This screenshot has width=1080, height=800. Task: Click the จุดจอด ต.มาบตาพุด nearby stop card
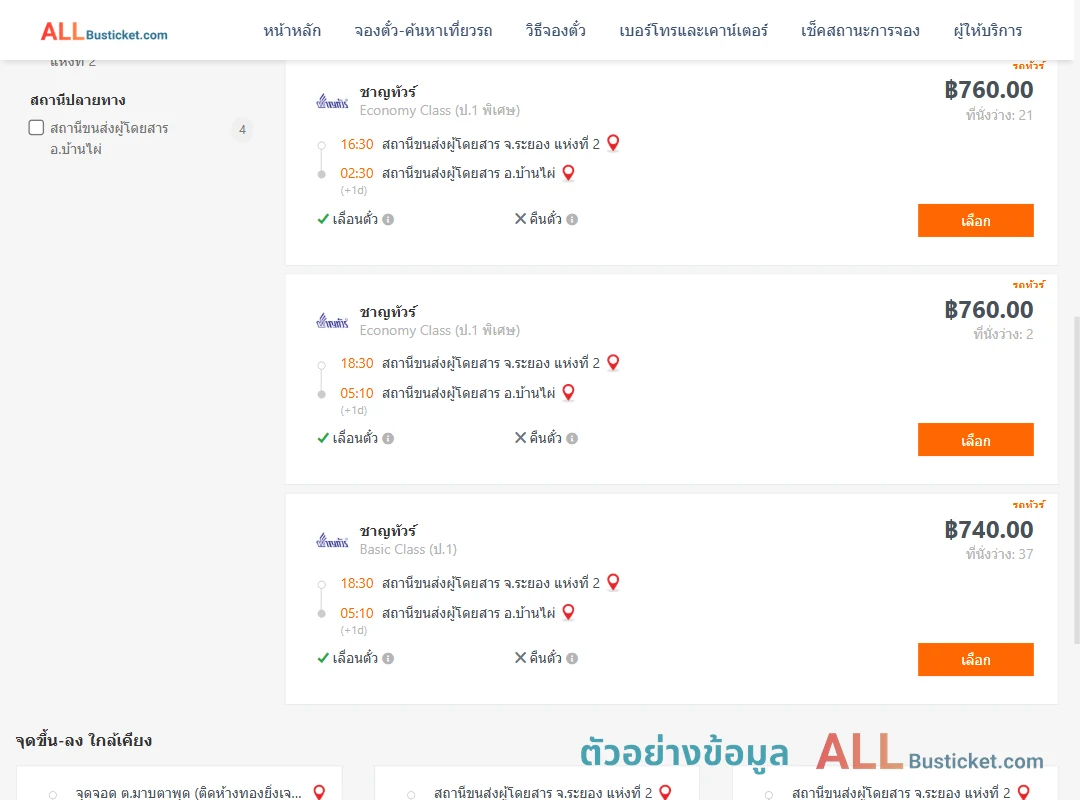coord(179,783)
